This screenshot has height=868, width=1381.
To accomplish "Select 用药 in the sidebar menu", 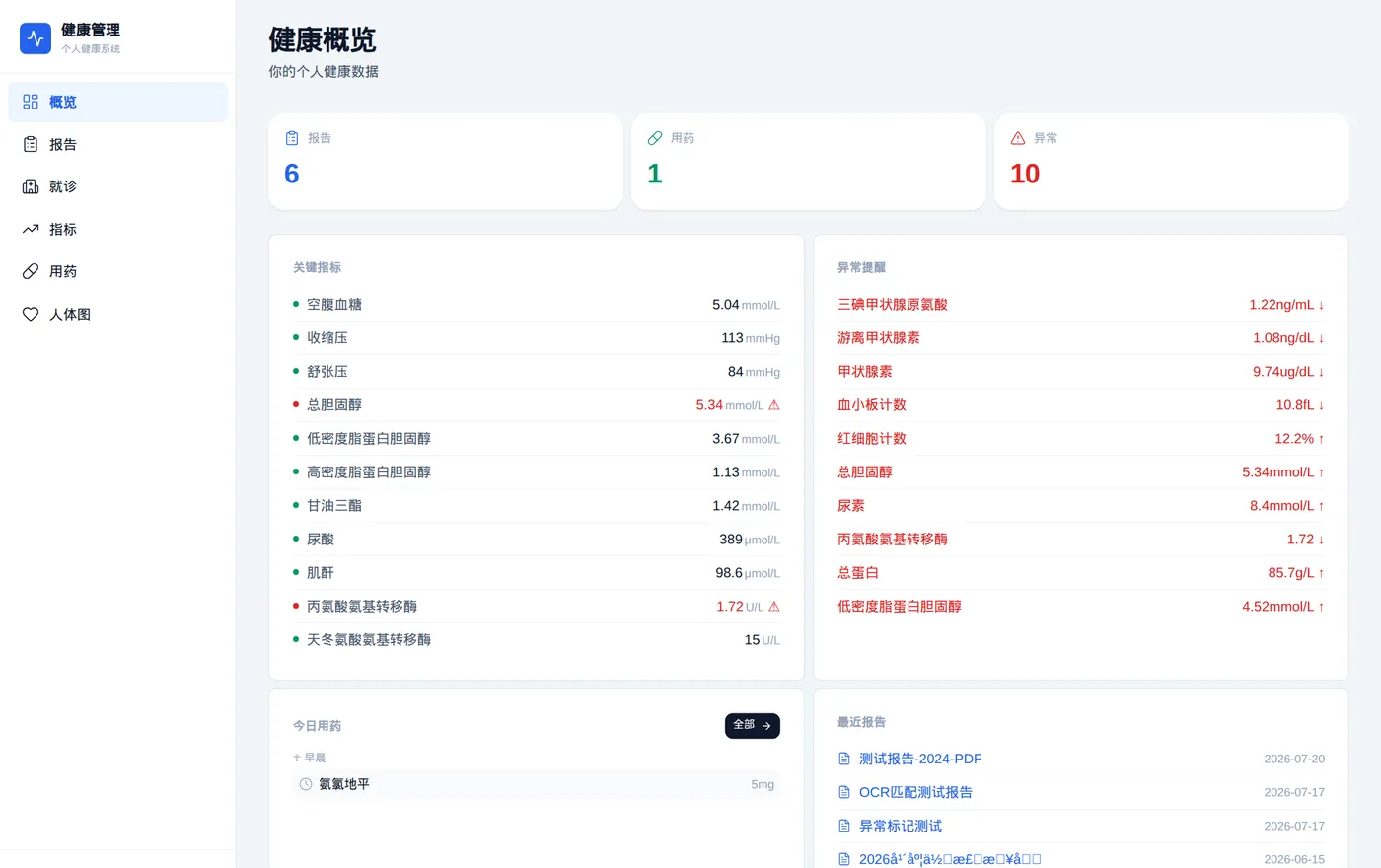I will tap(117, 271).
